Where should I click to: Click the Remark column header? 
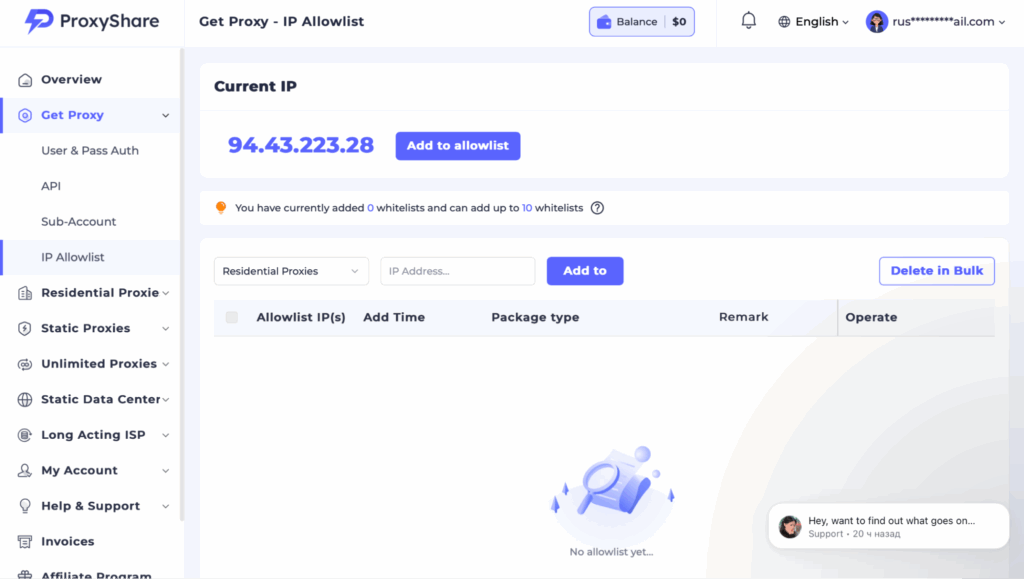point(744,317)
